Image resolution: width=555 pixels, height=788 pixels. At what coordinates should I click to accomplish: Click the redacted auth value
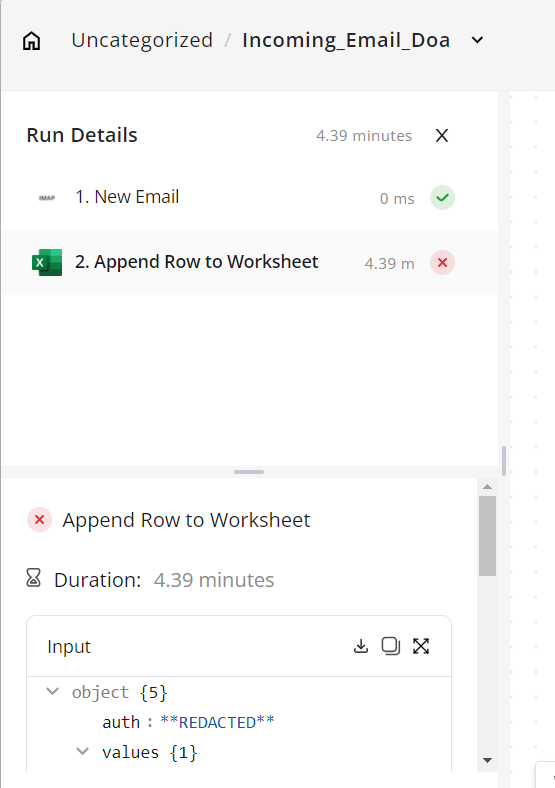(x=217, y=722)
